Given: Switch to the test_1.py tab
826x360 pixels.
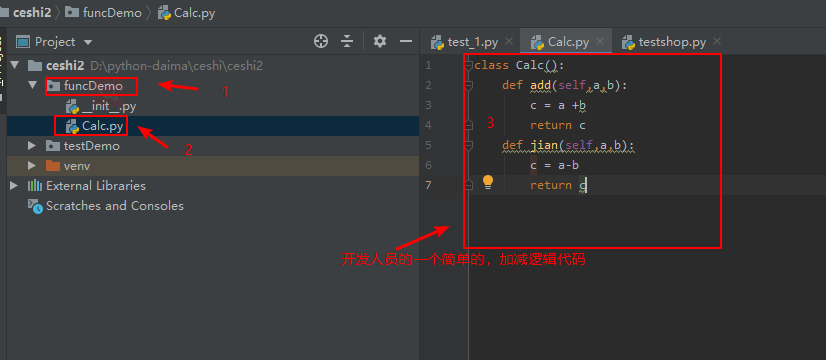Looking at the screenshot, I should point(473,42).
